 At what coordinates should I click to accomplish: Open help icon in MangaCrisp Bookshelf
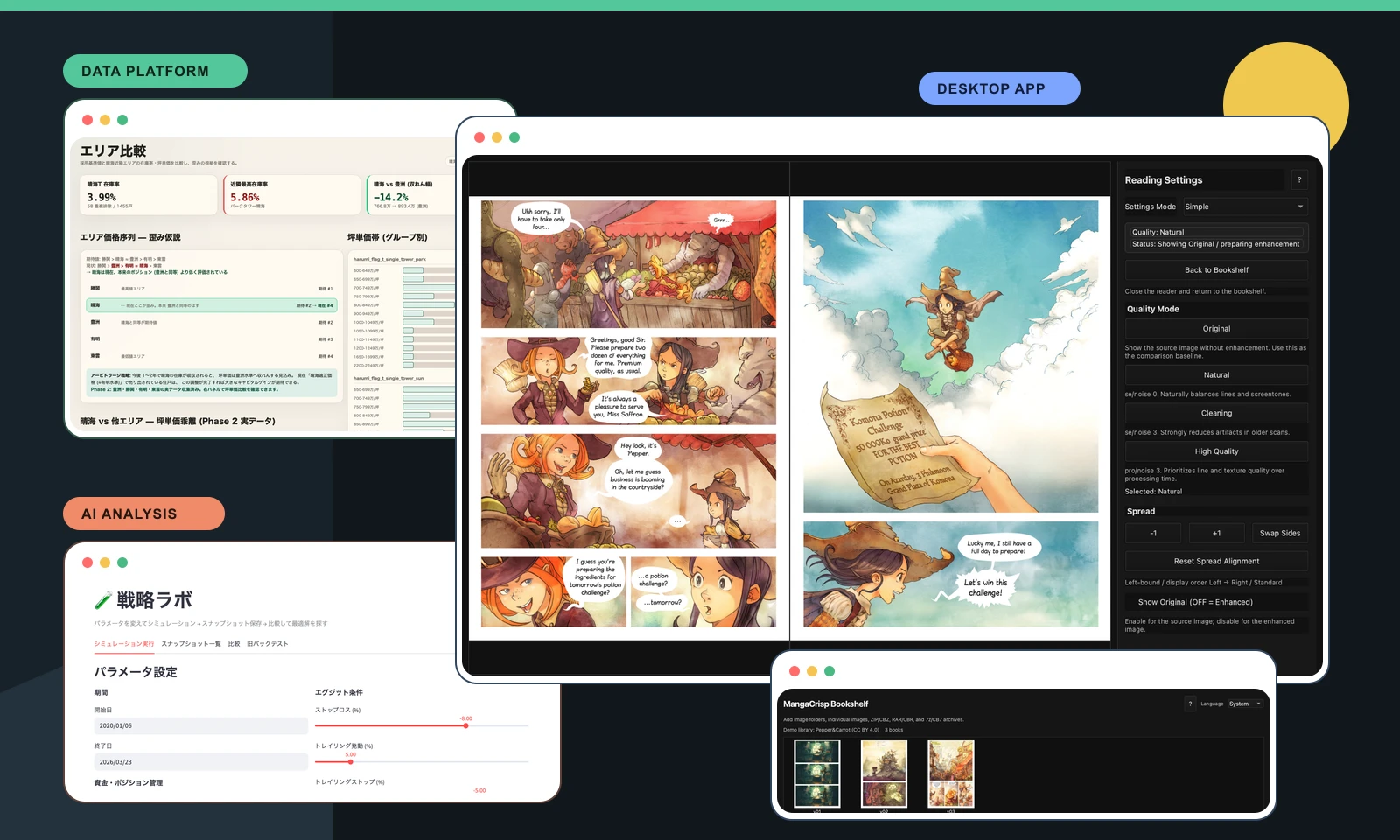point(1190,703)
